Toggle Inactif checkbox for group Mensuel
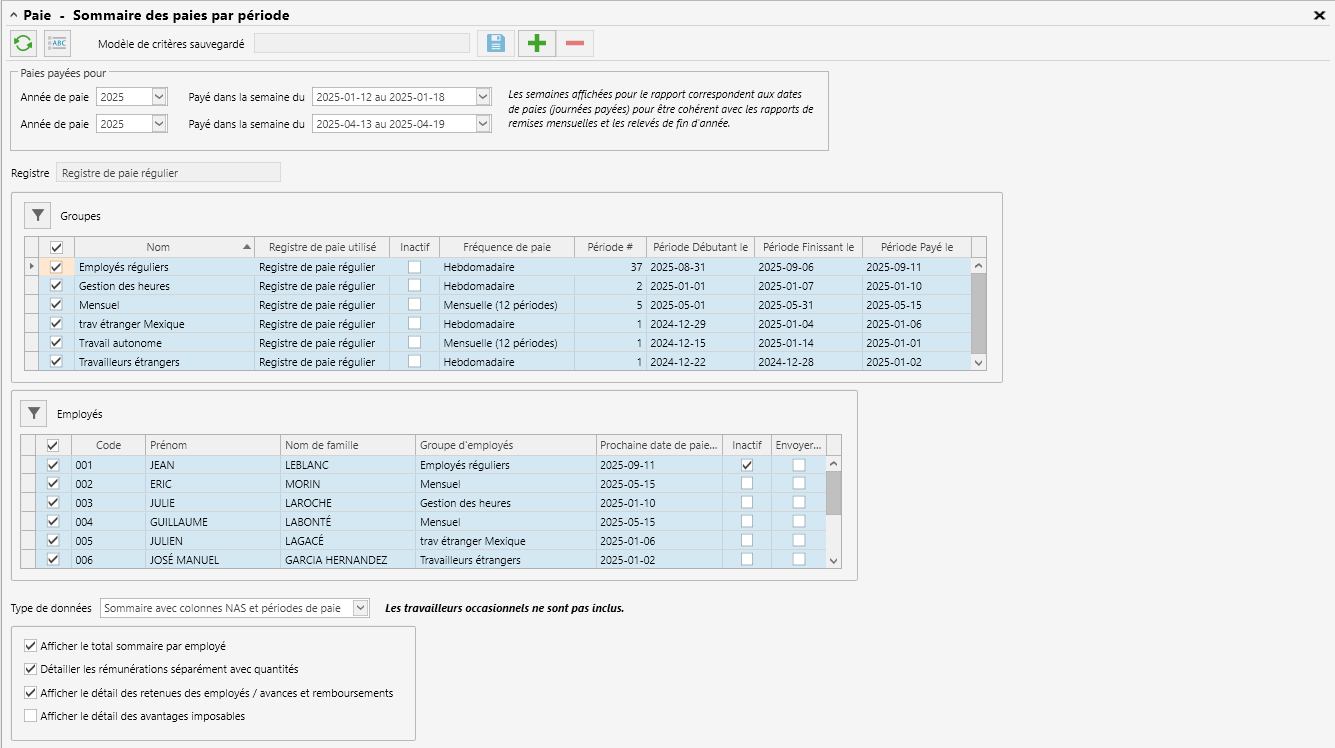 point(414,305)
